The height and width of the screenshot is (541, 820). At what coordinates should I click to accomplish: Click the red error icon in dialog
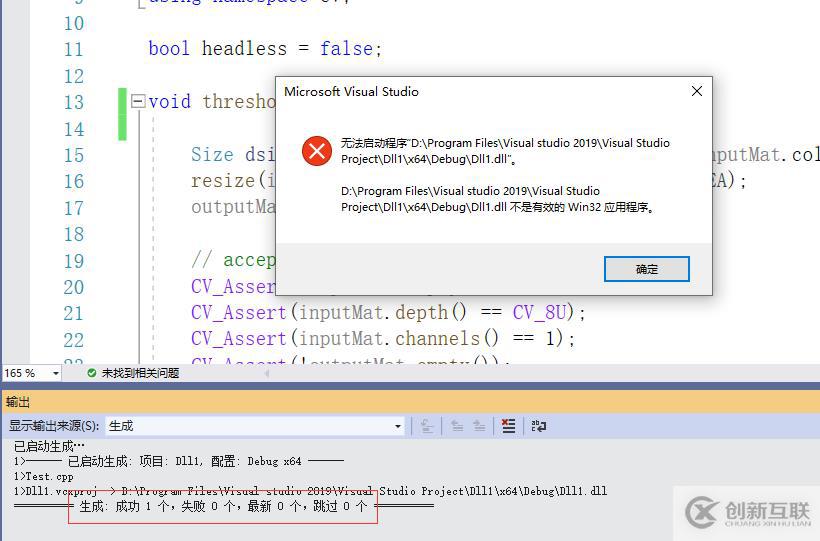[x=316, y=151]
